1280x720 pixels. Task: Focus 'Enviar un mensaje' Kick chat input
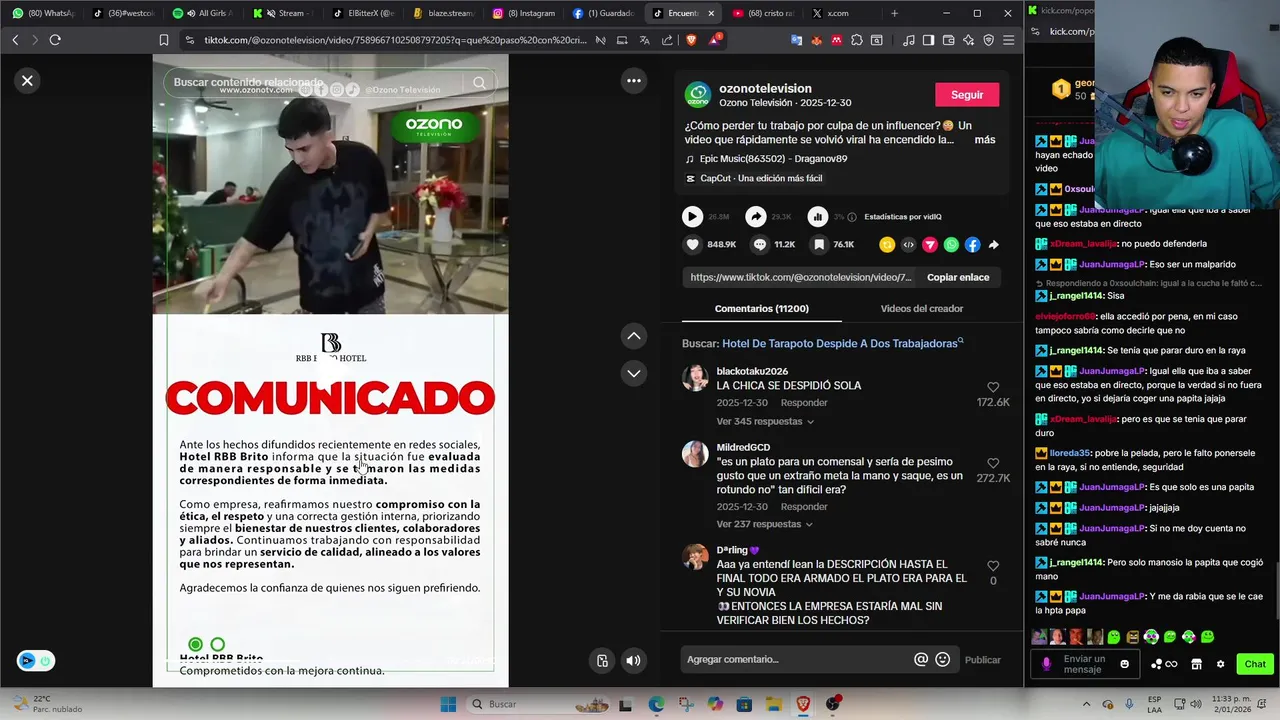click(x=1086, y=664)
